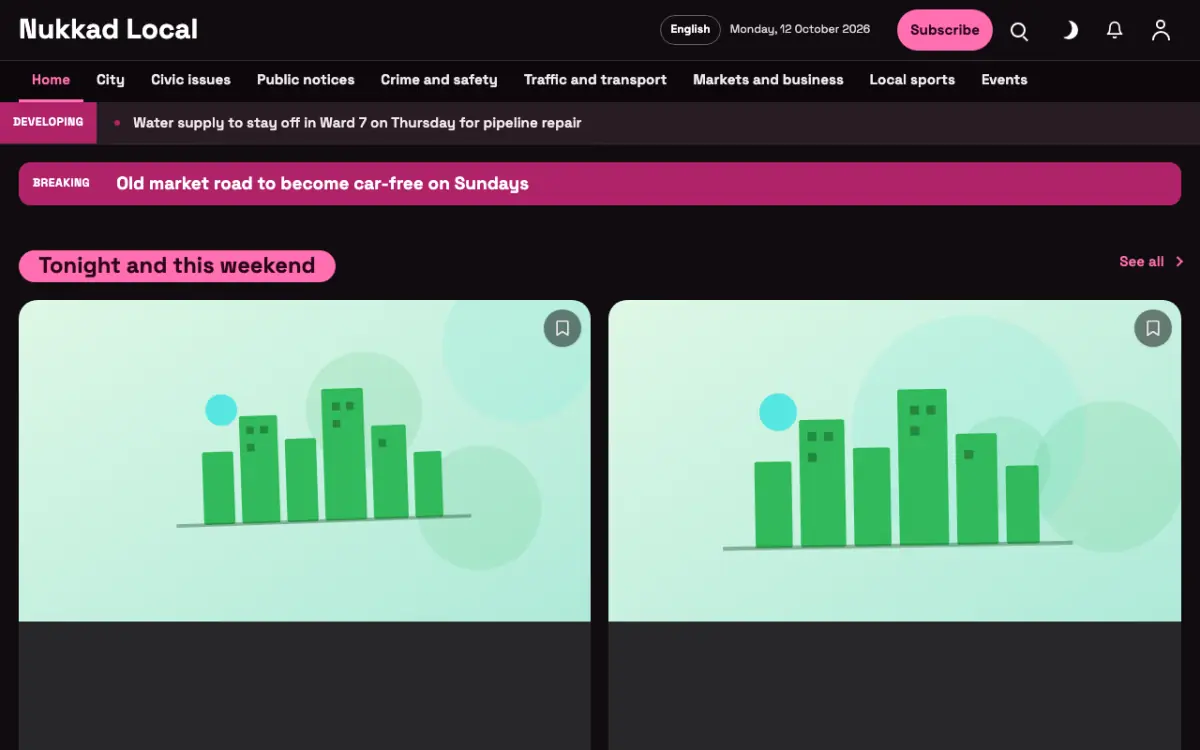The height and width of the screenshot is (750, 1200).
Task: Go to Local sports
Action: 912,80
